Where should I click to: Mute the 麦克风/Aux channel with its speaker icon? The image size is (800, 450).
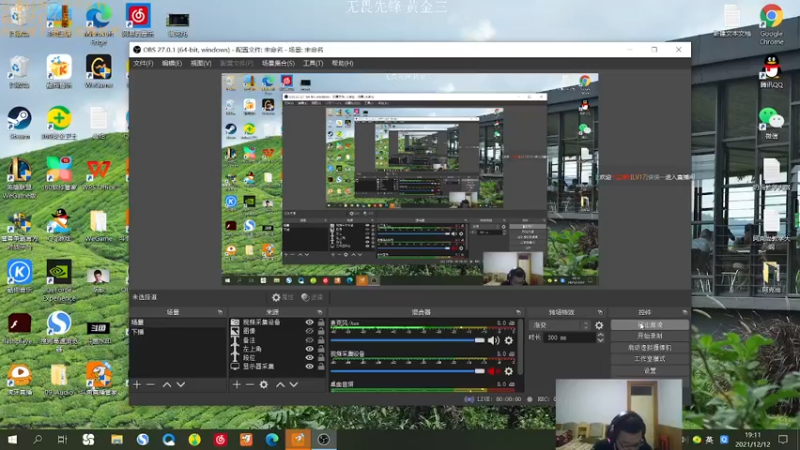[x=493, y=340]
